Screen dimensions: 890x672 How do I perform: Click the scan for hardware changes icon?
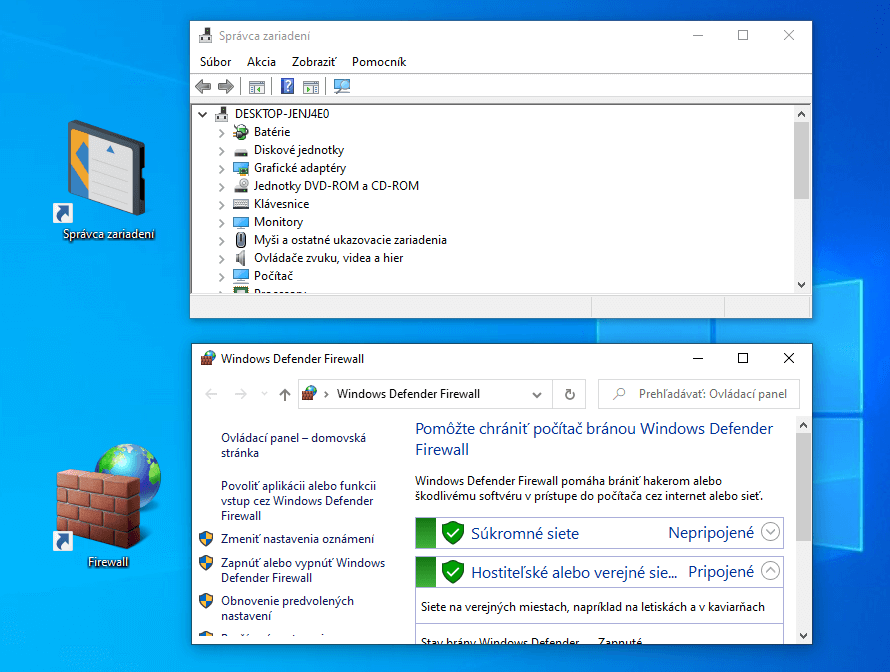[342, 86]
